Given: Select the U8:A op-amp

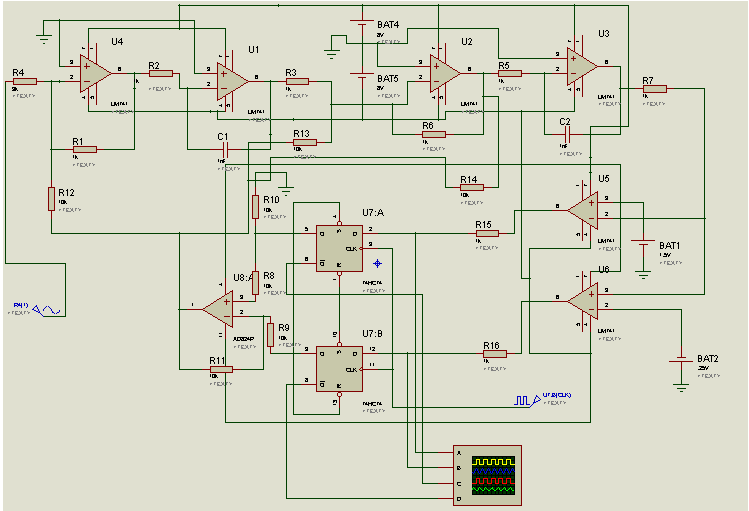Looking at the screenshot, I should pyautogui.click(x=218, y=308).
